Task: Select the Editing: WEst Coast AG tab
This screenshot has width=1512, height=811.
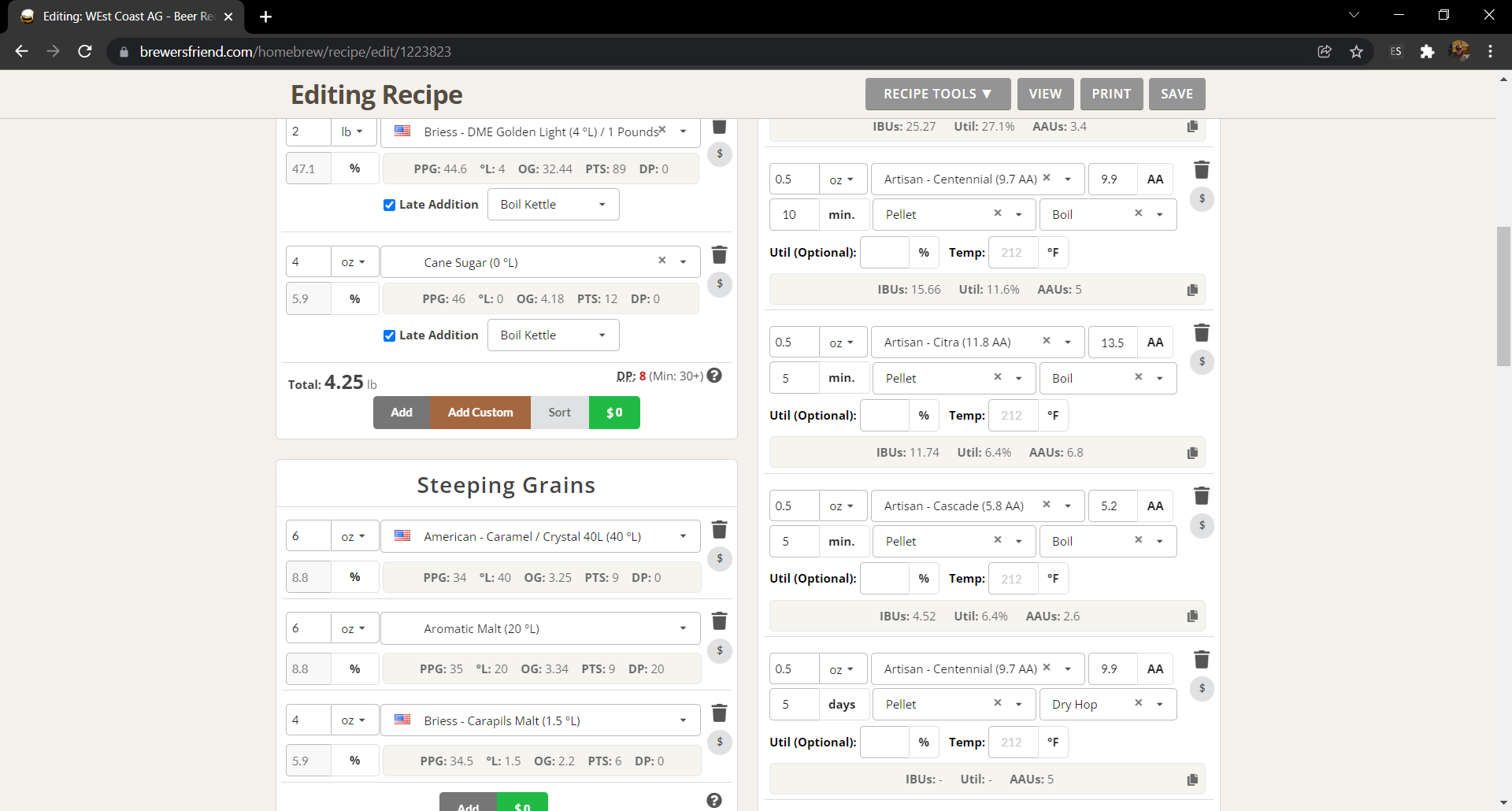Action: (126, 17)
